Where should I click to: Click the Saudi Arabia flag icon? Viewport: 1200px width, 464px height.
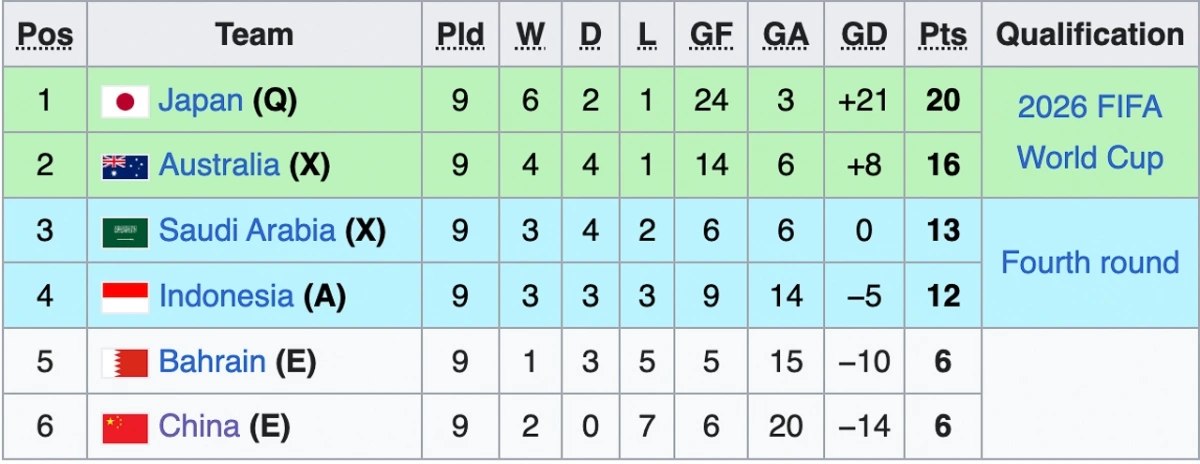(x=125, y=232)
